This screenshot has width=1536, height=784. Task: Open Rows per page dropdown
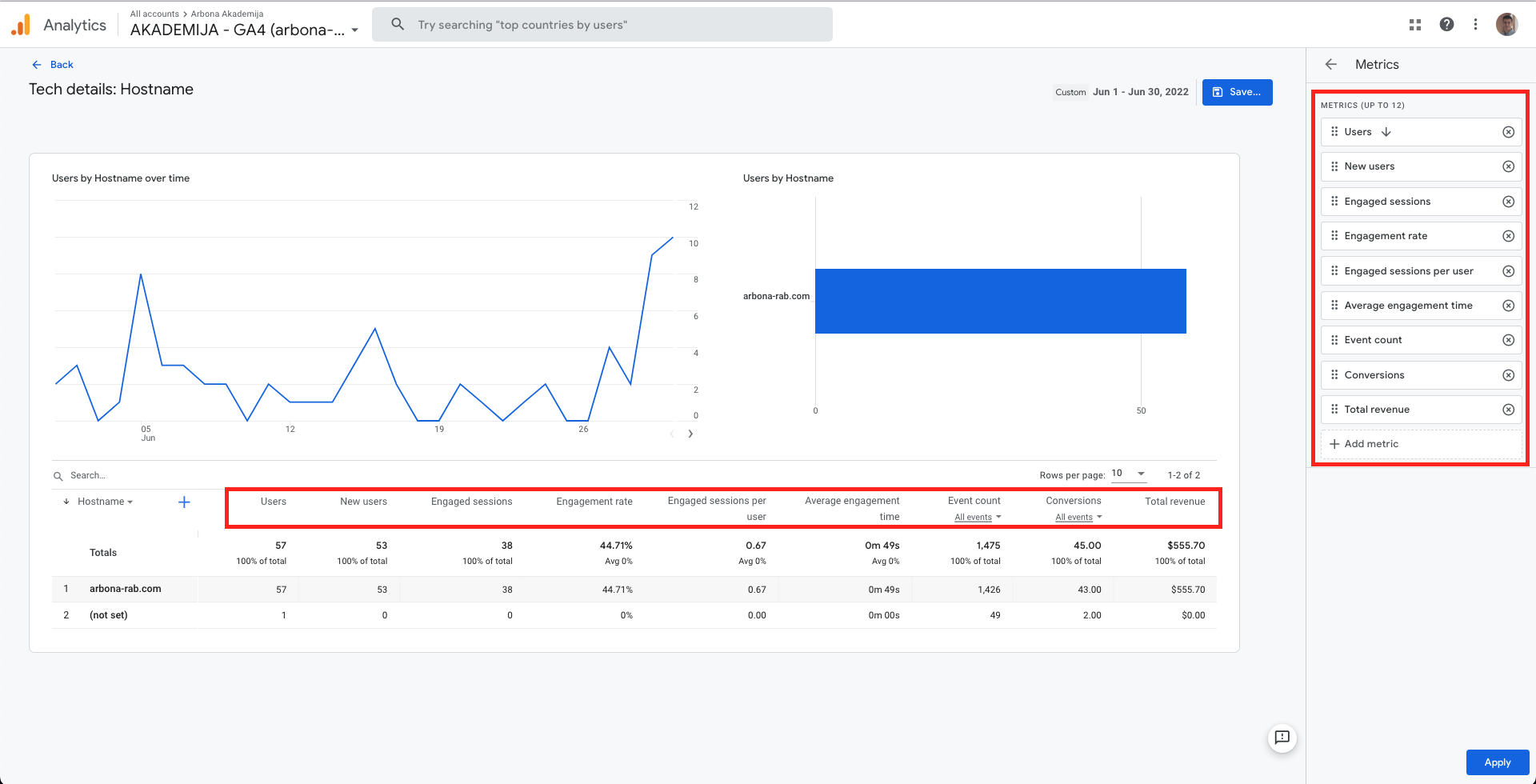point(1129,474)
